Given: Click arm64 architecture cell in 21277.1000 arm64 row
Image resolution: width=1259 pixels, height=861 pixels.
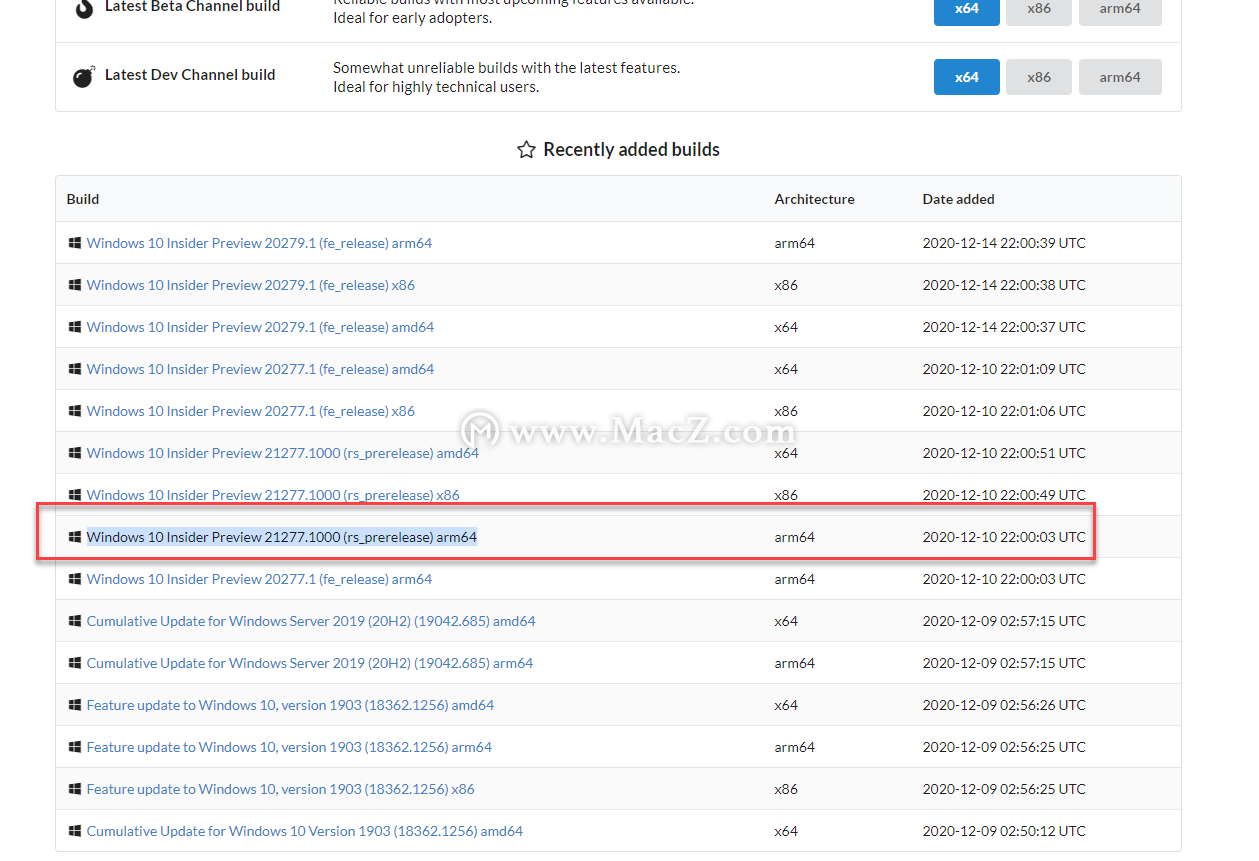Looking at the screenshot, I should pos(794,537).
